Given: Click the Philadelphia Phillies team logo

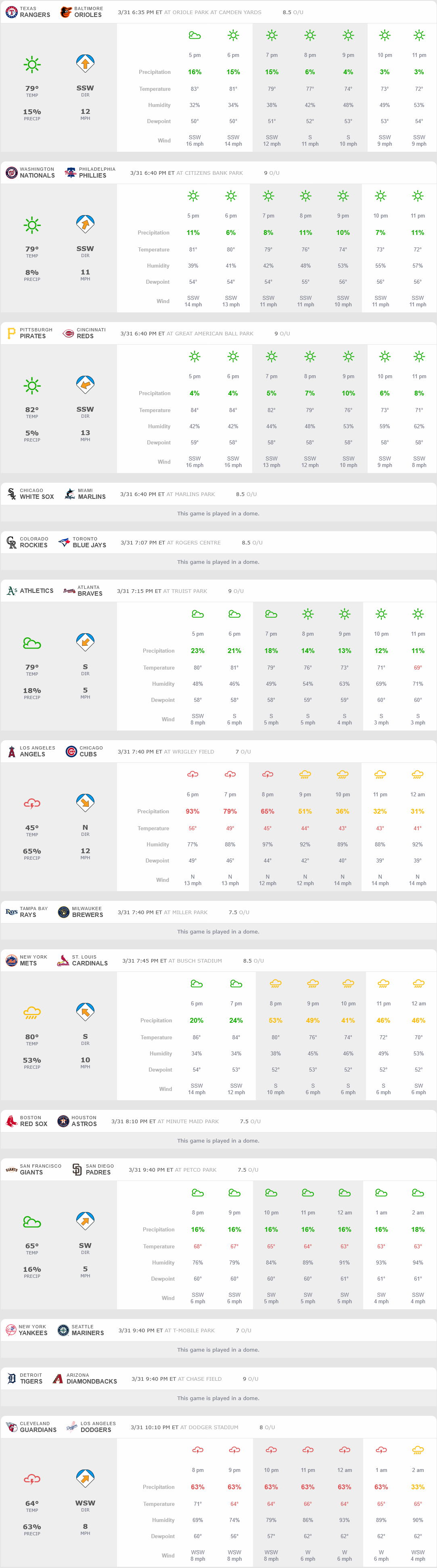Looking at the screenshot, I should click(71, 173).
